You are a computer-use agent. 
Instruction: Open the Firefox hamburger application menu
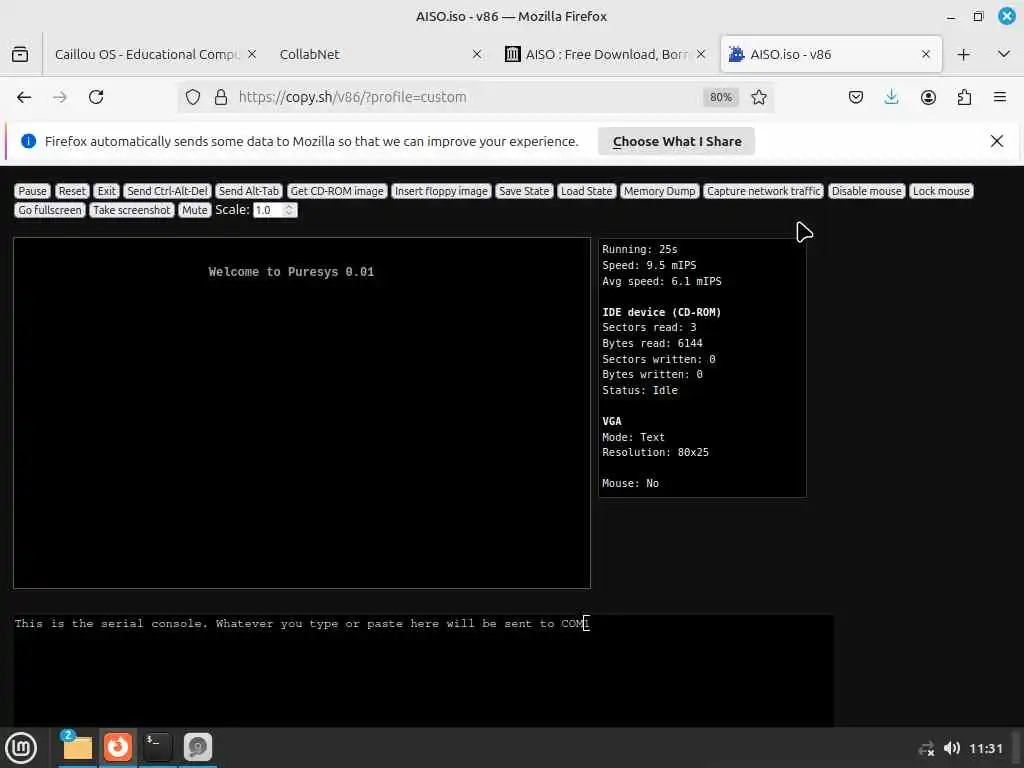click(x=1000, y=97)
